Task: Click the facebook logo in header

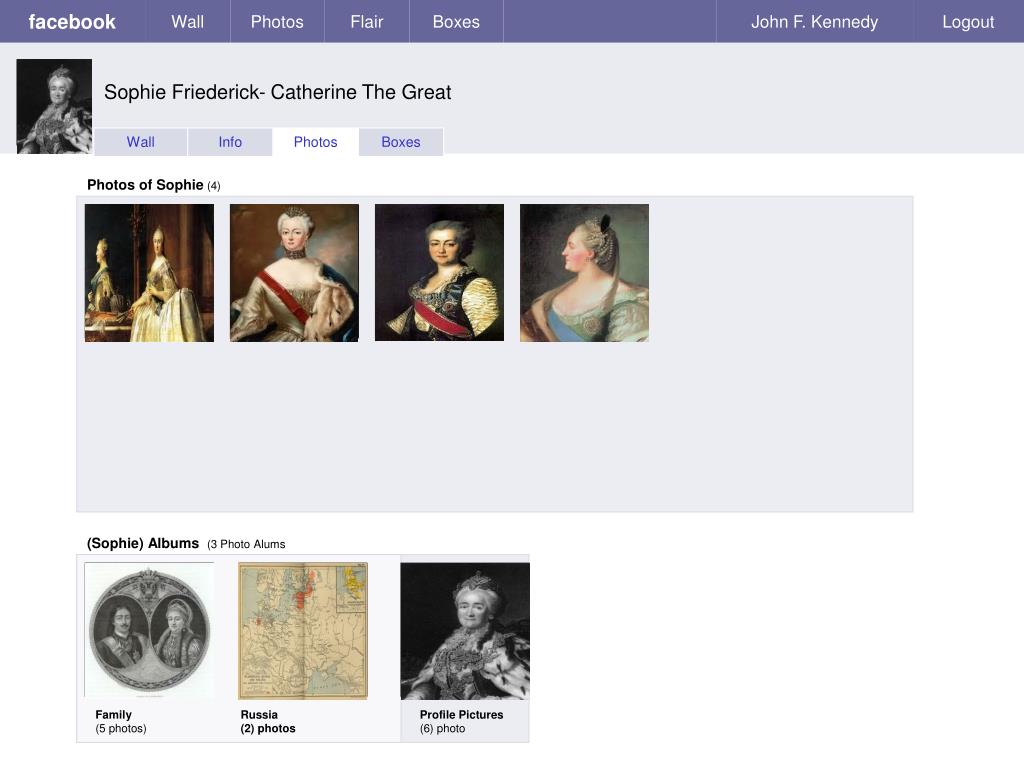Action: (72, 22)
